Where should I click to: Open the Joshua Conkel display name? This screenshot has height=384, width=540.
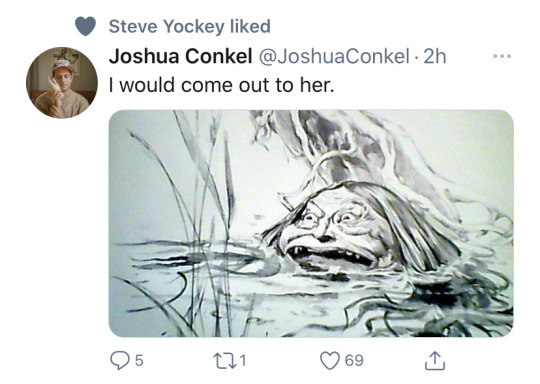tap(180, 56)
